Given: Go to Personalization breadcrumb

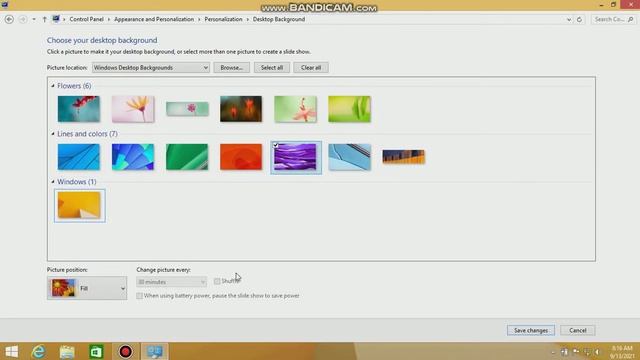Looking at the screenshot, I should pyautogui.click(x=223, y=19).
